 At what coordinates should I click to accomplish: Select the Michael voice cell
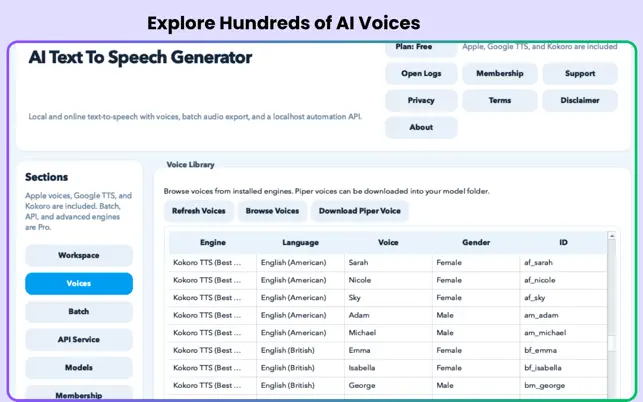tap(388, 333)
